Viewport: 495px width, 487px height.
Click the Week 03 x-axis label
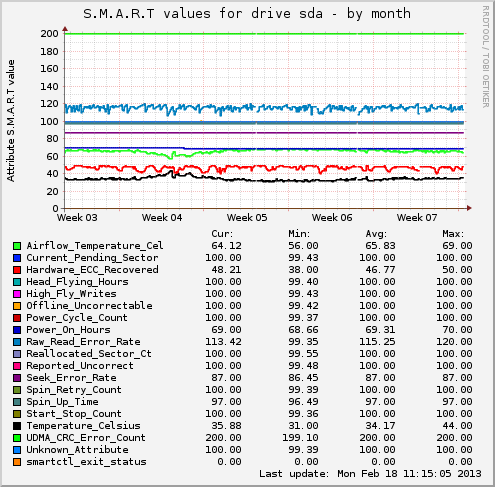click(77, 218)
